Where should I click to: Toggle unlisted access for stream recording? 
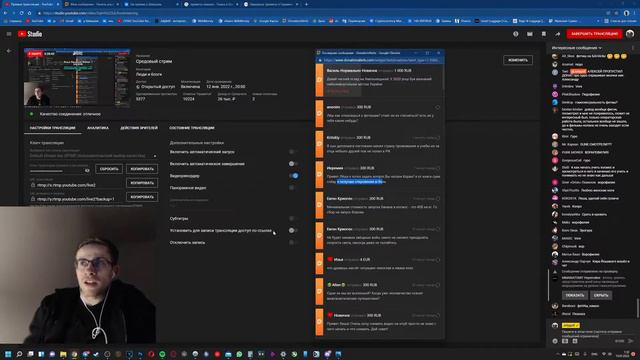pyautogui.click(x=293, y=230)
